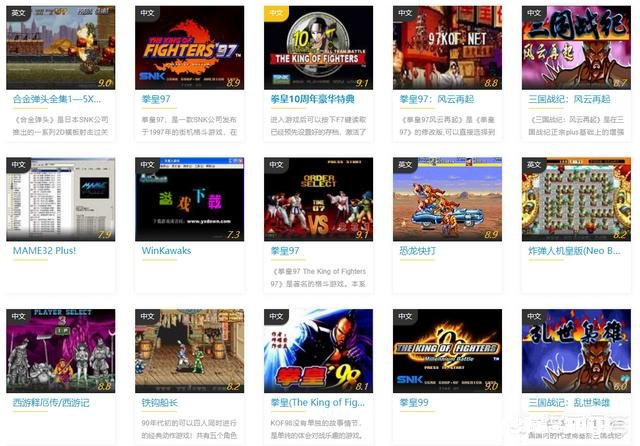
Task: Click the 炸弹人机皇版 game thumbnail
Action: tap(576, 199)
